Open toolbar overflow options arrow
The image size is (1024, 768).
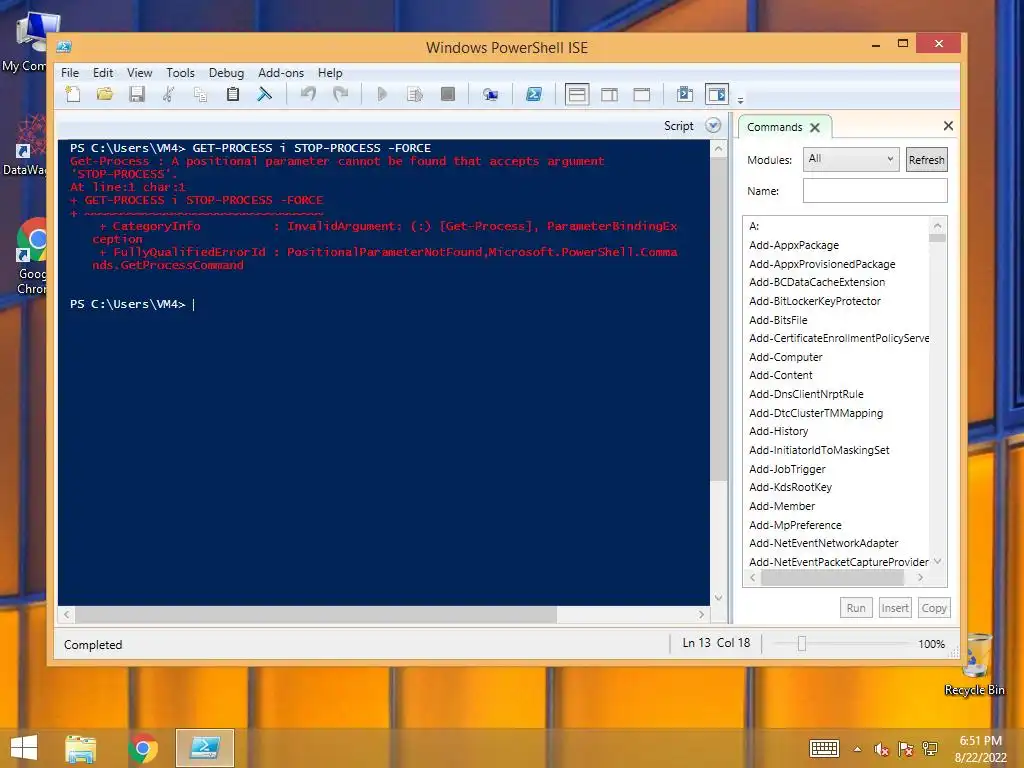tap(741, 101)
